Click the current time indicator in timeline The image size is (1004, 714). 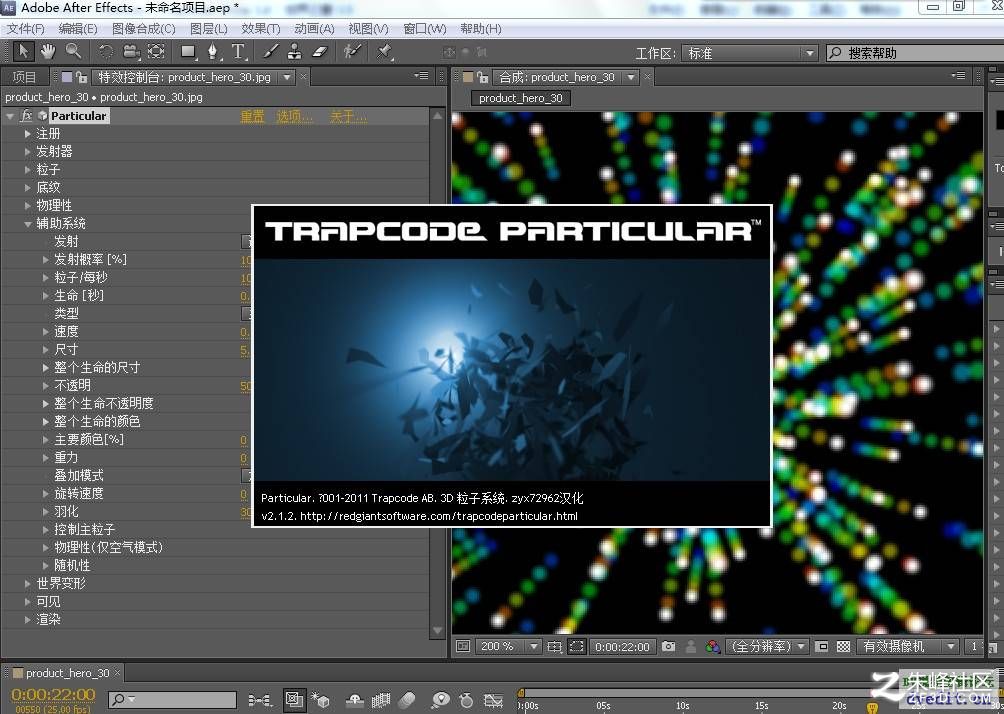[x=871, y=707]
